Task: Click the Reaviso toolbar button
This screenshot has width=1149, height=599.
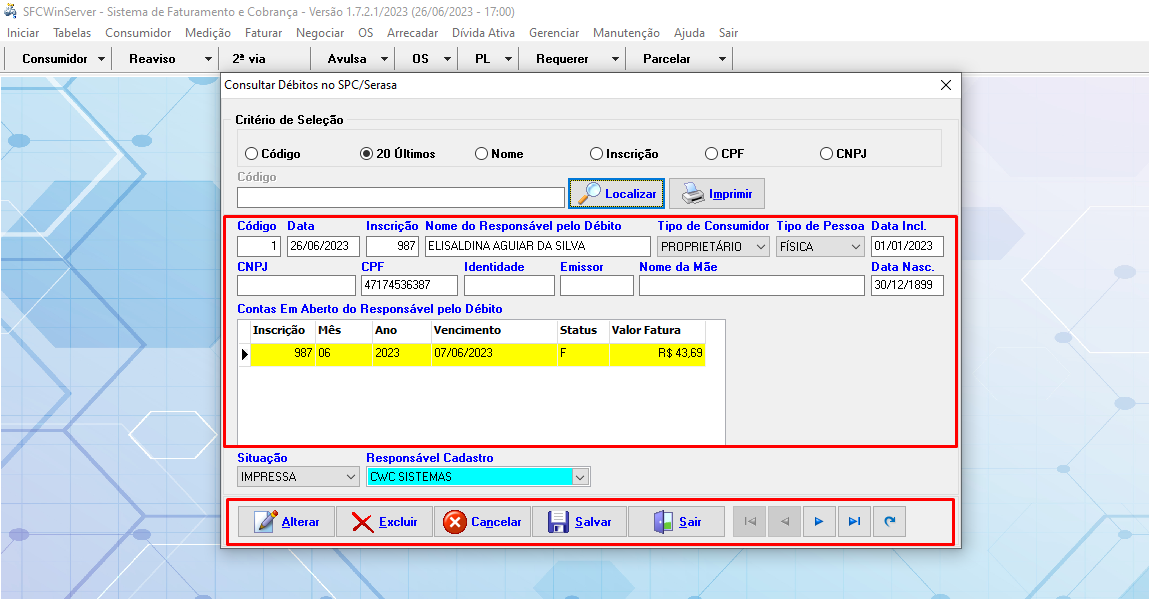Action: pyautogui.click(x=152, y=59)
